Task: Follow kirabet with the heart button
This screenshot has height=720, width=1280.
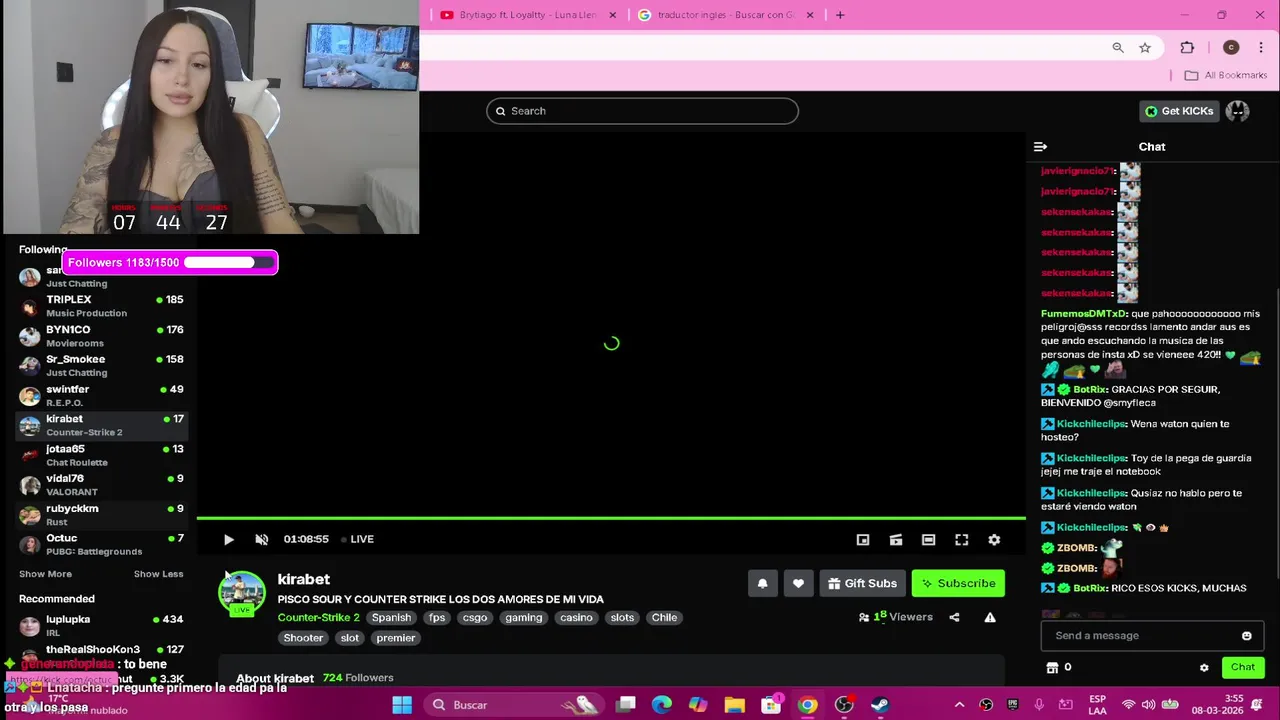Action: click(798, 583)
